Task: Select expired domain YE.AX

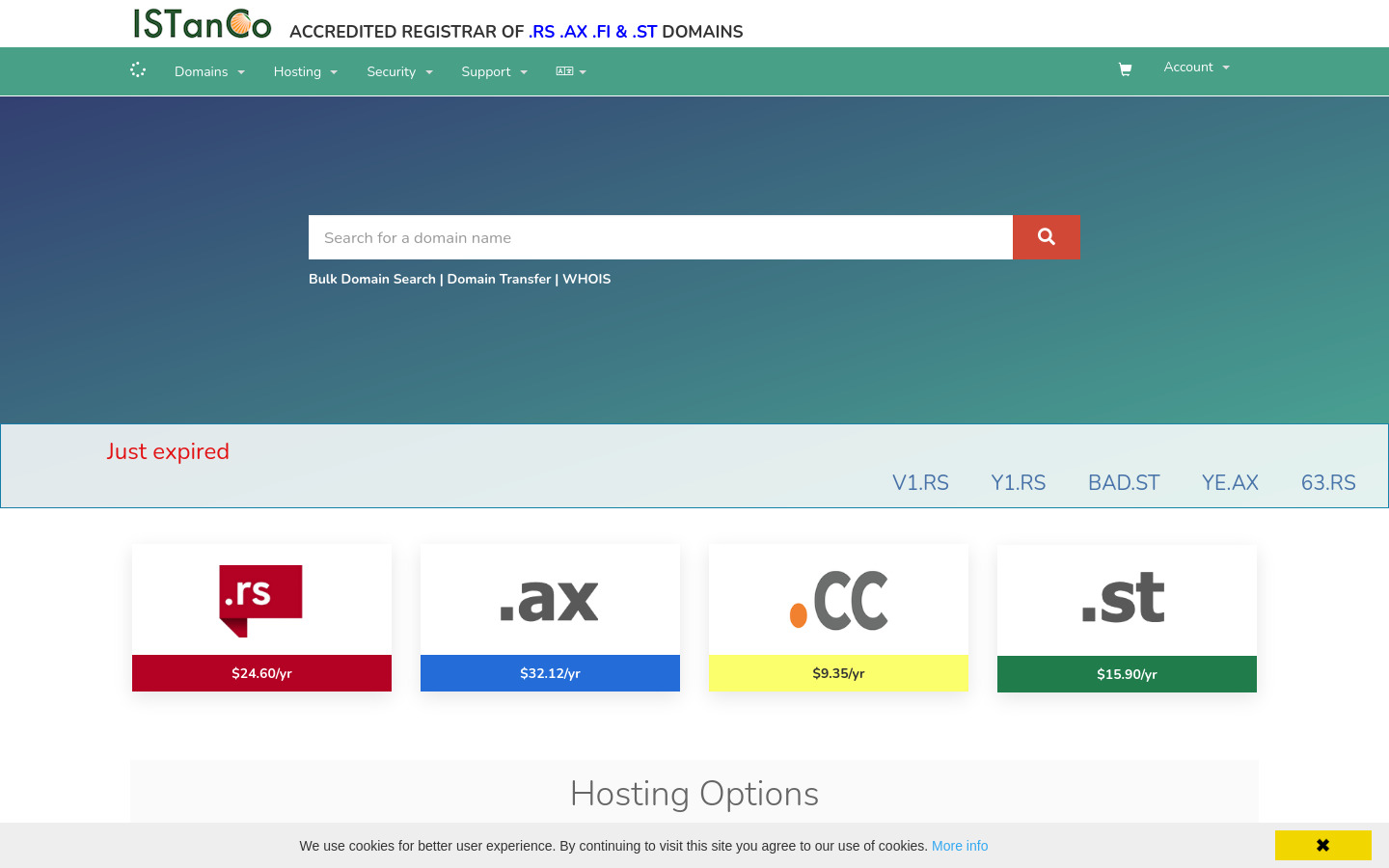Action: [1230, 482]
